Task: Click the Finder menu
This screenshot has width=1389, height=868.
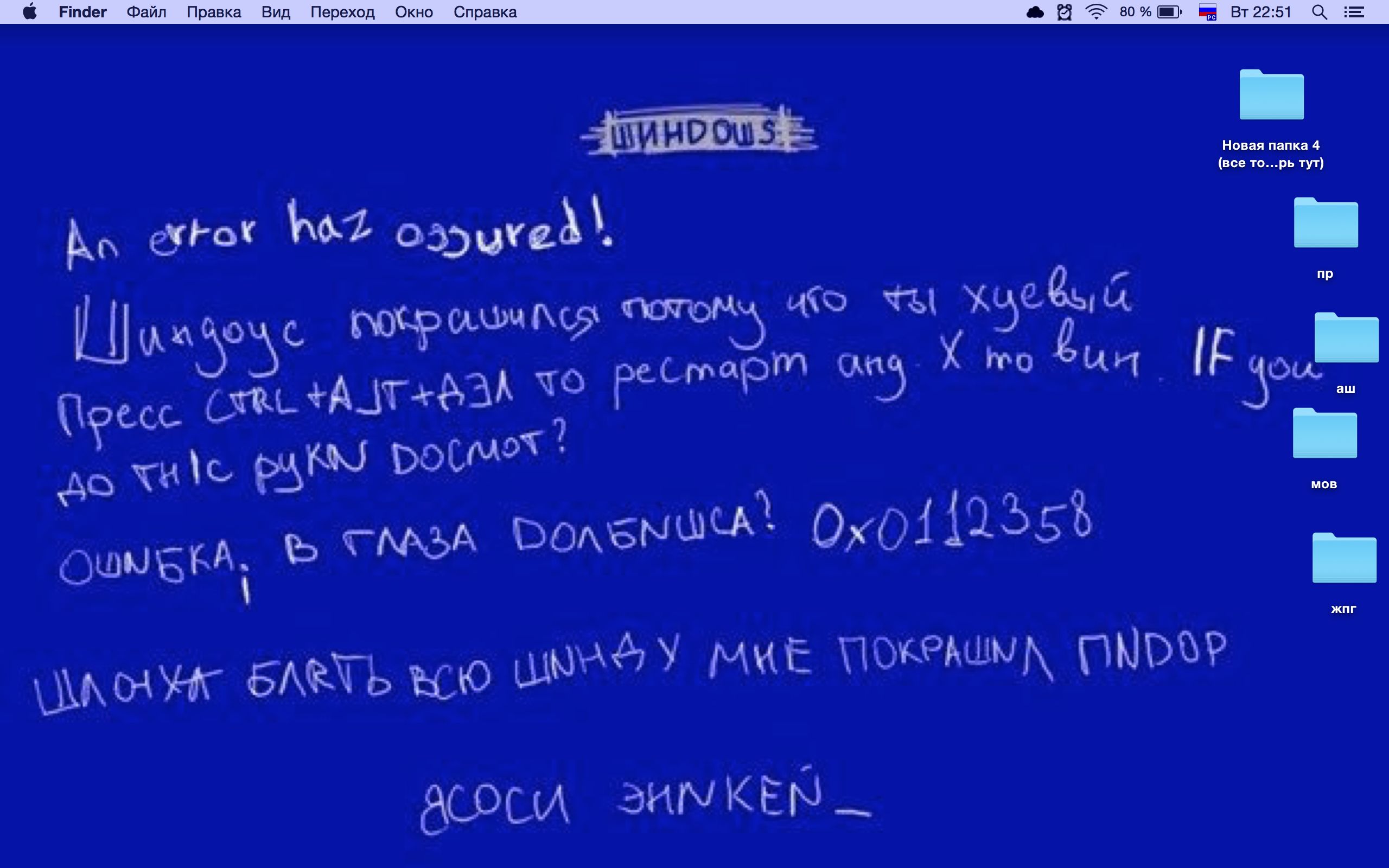Action: 82,12
